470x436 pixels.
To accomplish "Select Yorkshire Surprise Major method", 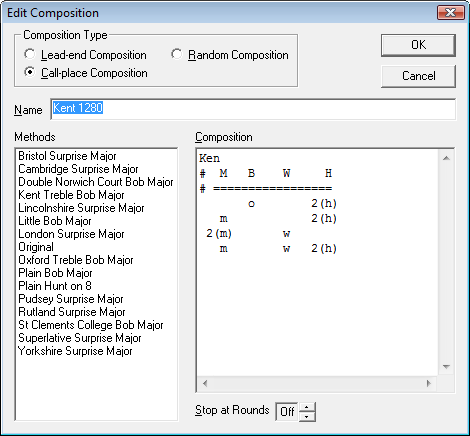I will tap(75, 351).
